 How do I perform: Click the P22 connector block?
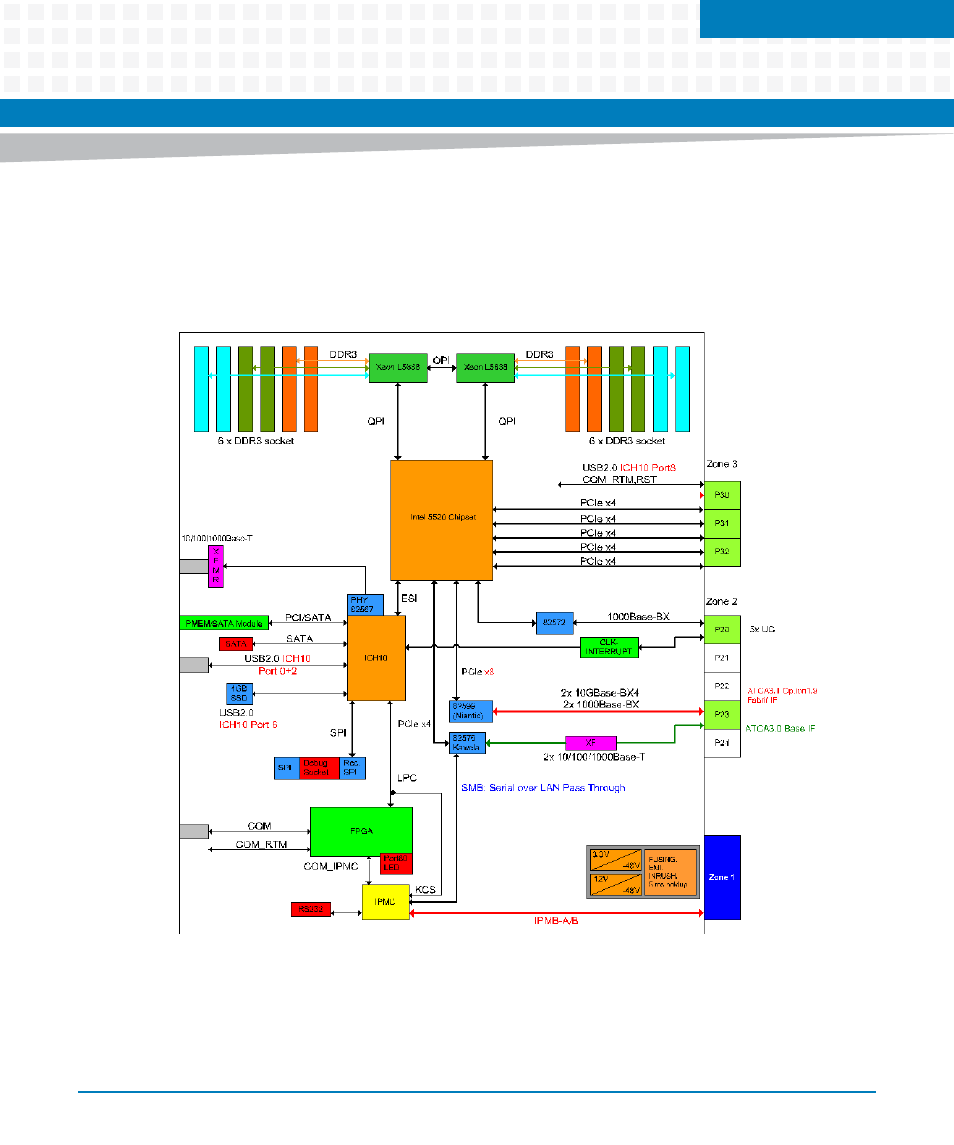722,686
